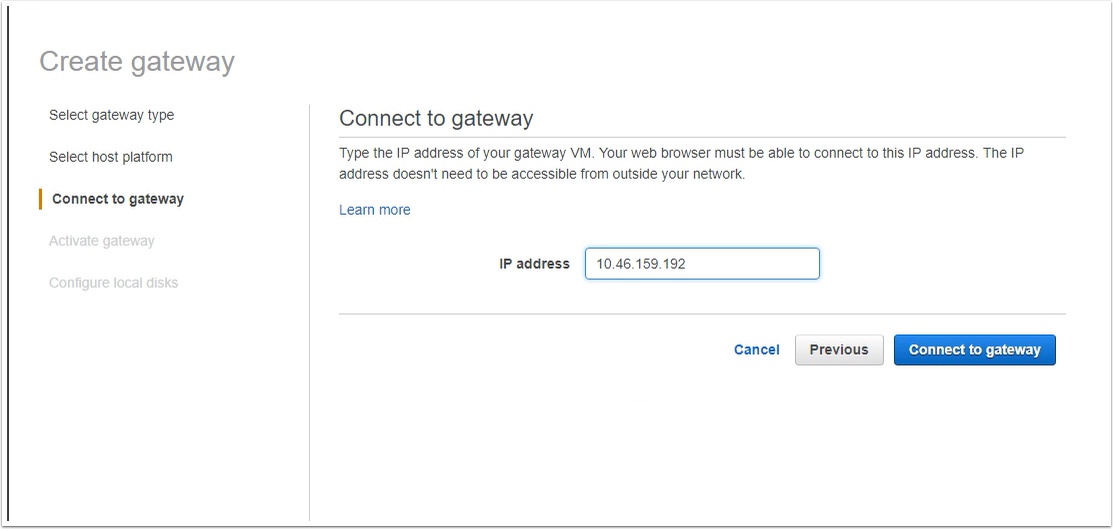Click the gateway VM description paragraph
Image resolution: width=1113 pixels, height=529 pixels.
point(681,163)
